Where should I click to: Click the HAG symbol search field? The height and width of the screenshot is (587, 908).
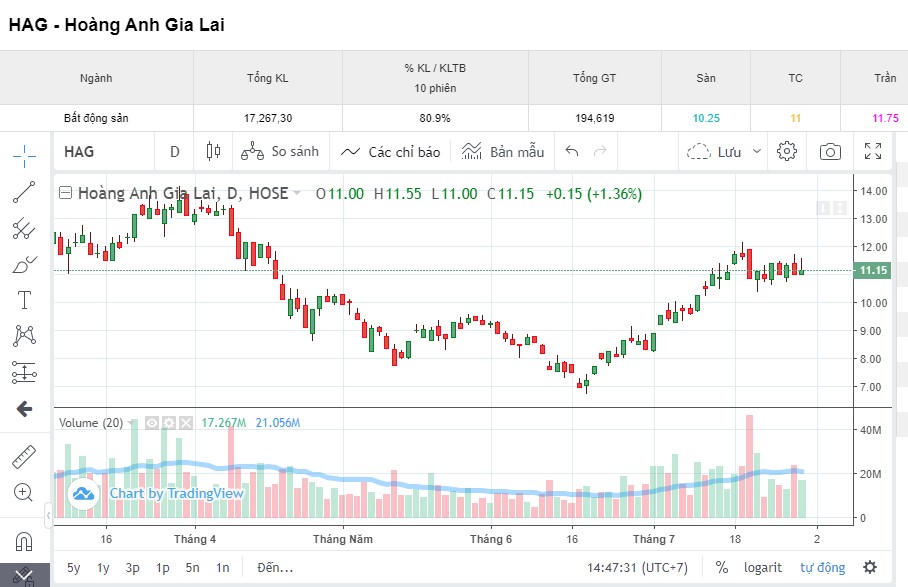(x=98, y=152)
